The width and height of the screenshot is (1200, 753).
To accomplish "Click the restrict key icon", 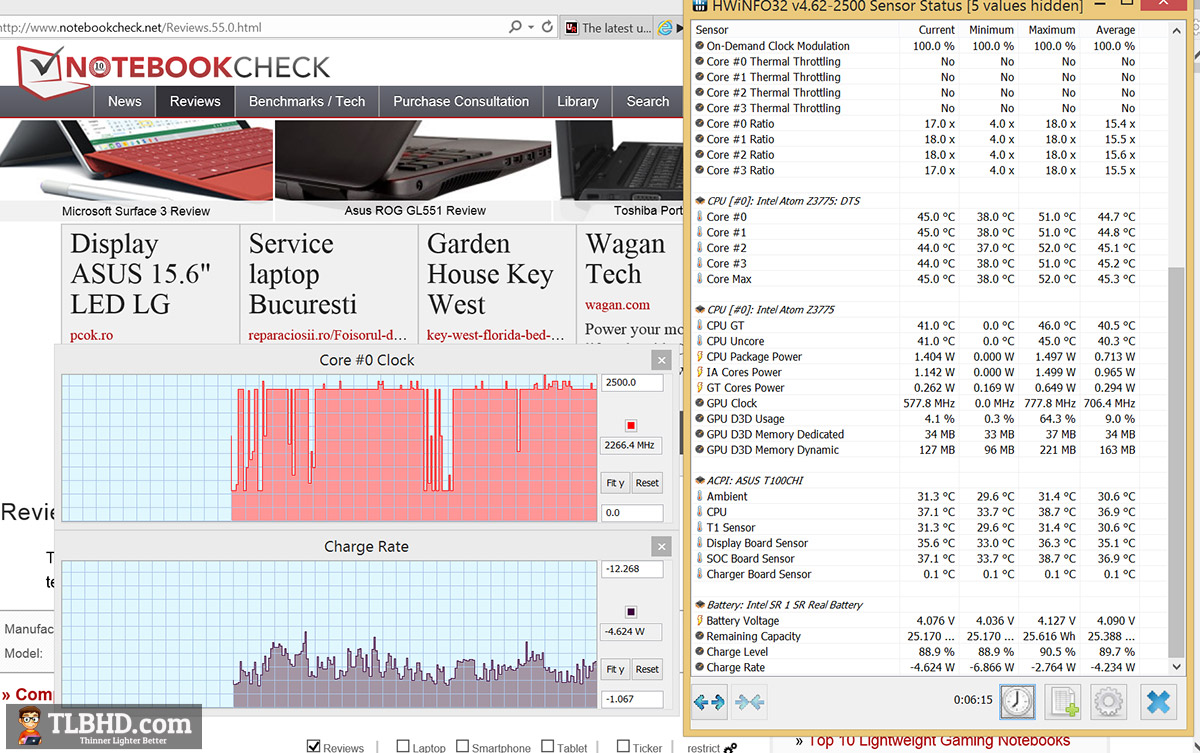I will click(730, 746).
